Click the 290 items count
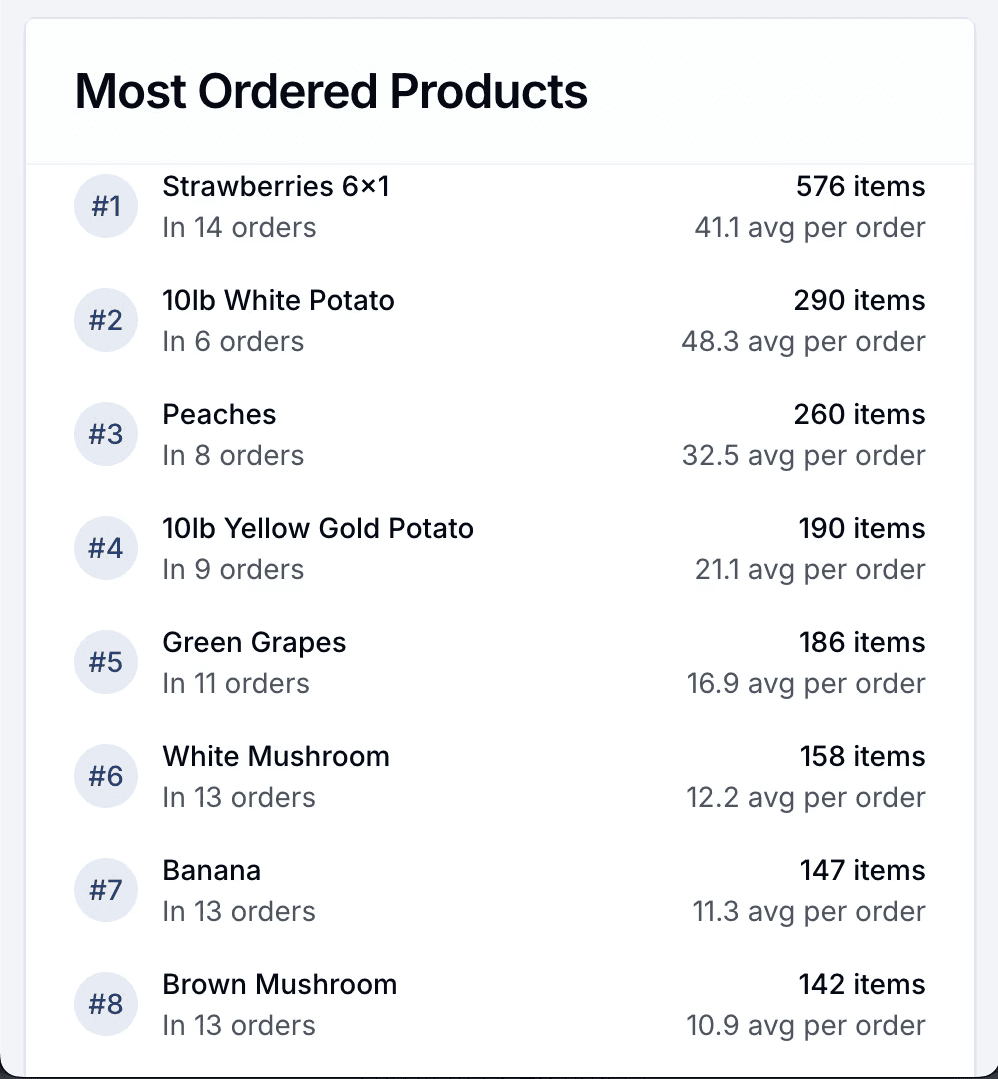 pyautogui.click(x=859, y=301)
